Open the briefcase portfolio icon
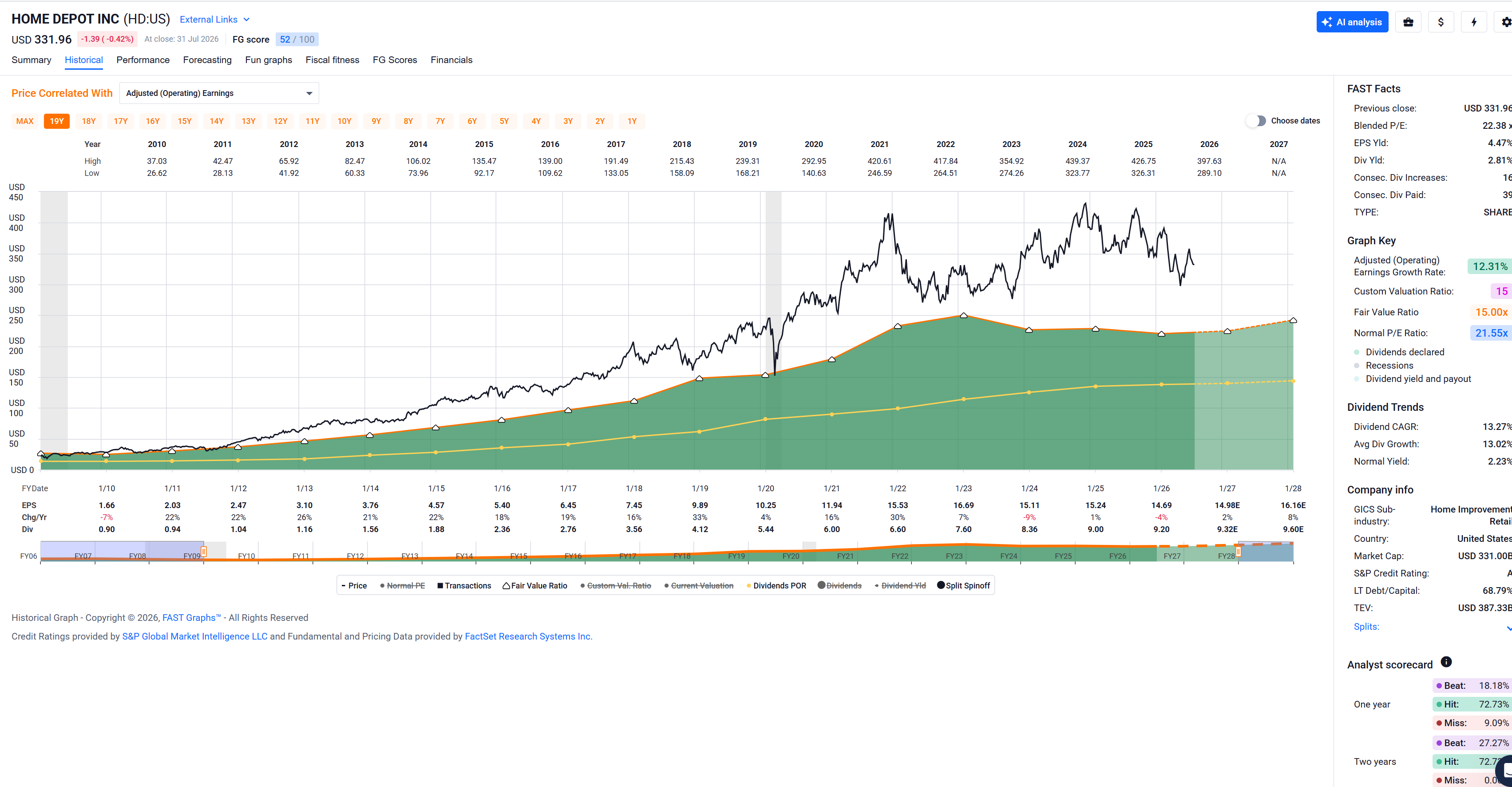 tap(1408, 22)
